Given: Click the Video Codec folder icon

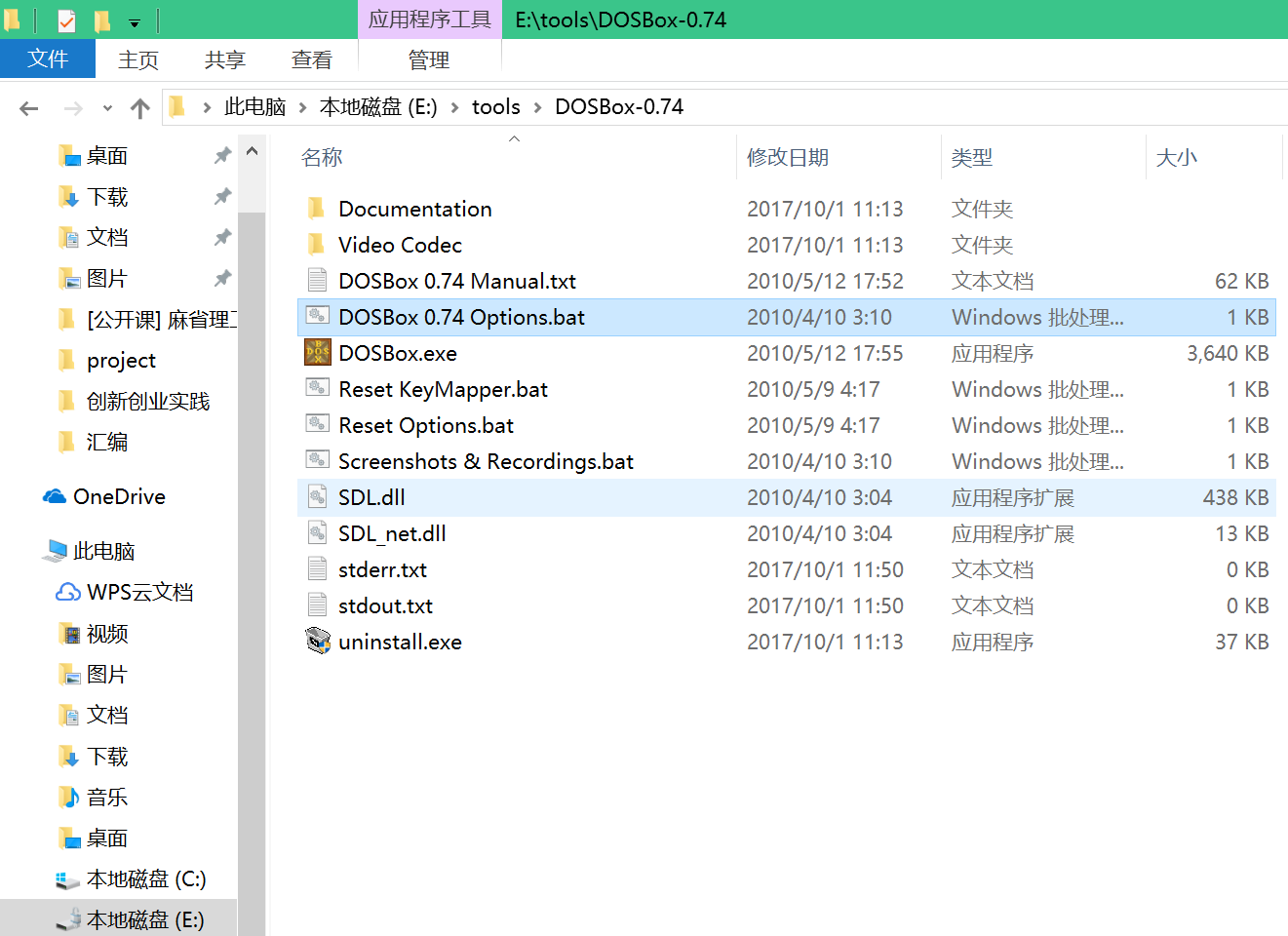Looking at the screenshot, I should click(316, 245).
